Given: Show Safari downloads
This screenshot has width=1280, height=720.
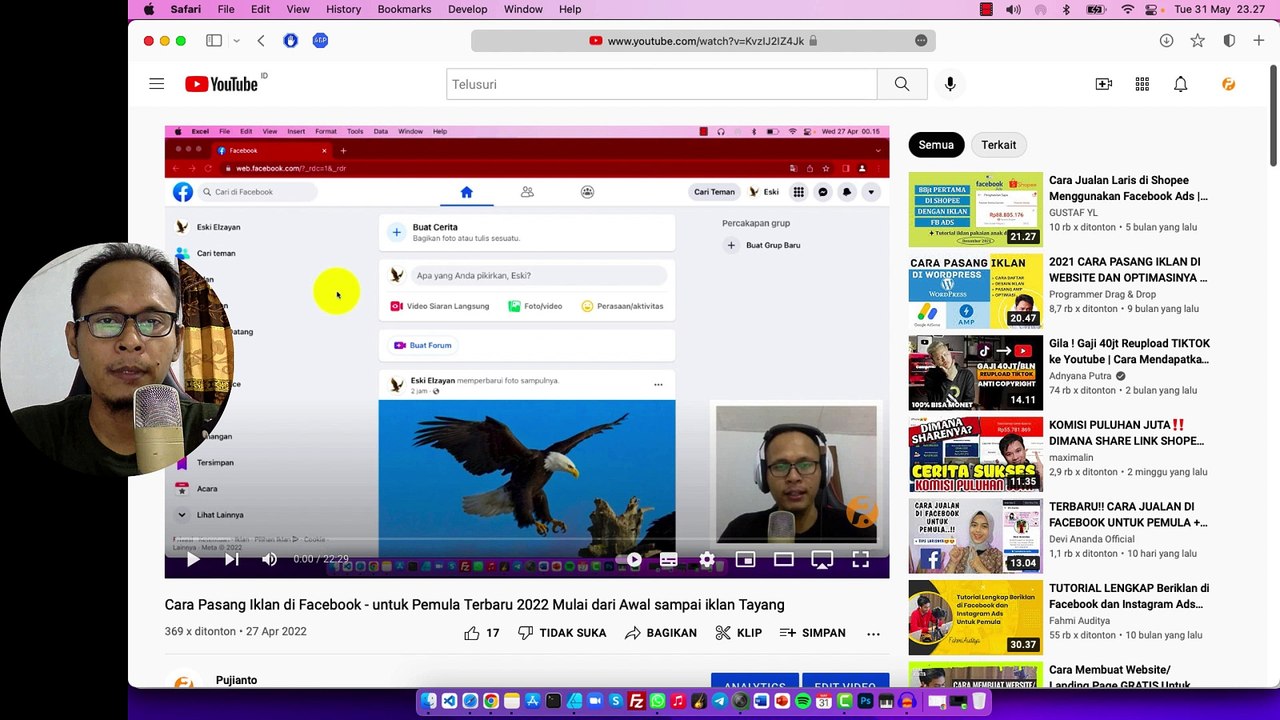Looking at the screenshot, I should 1166,41.
